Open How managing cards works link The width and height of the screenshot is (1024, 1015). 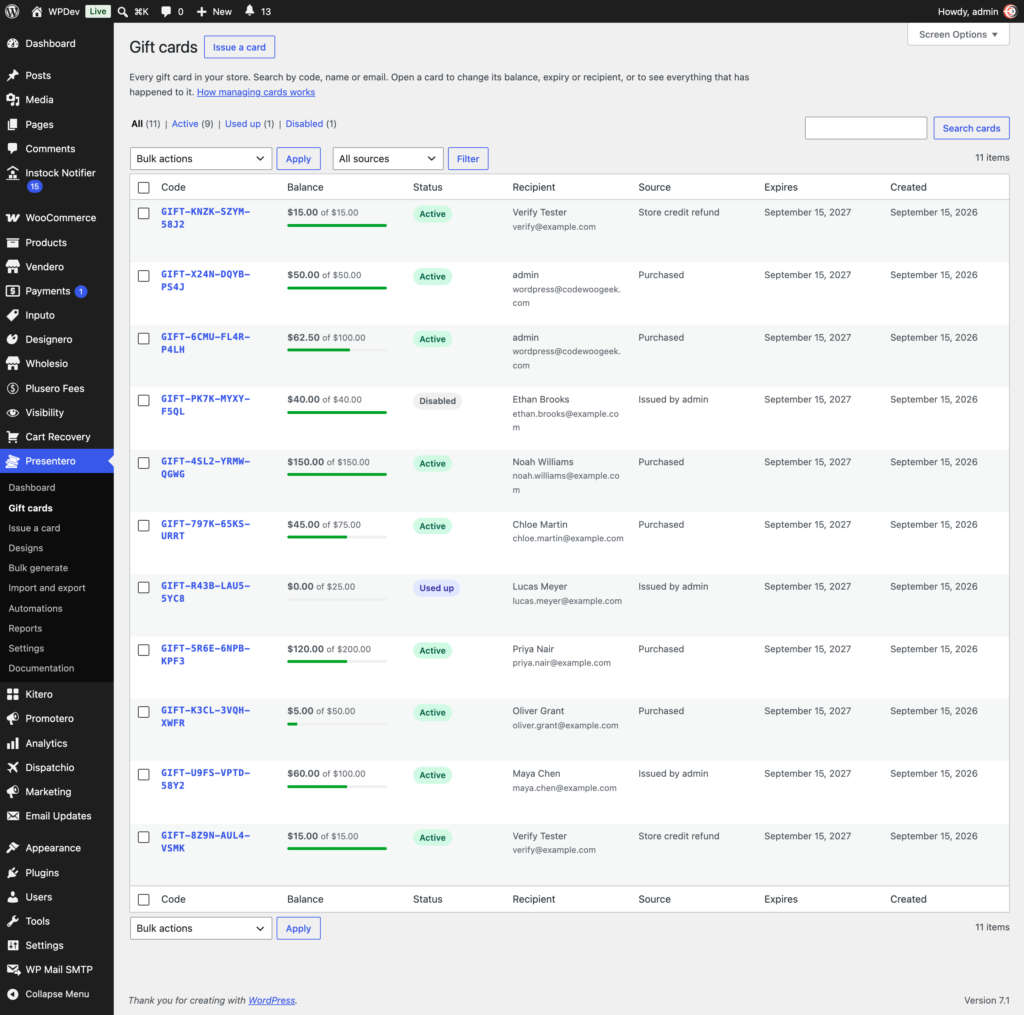[256, 92]
